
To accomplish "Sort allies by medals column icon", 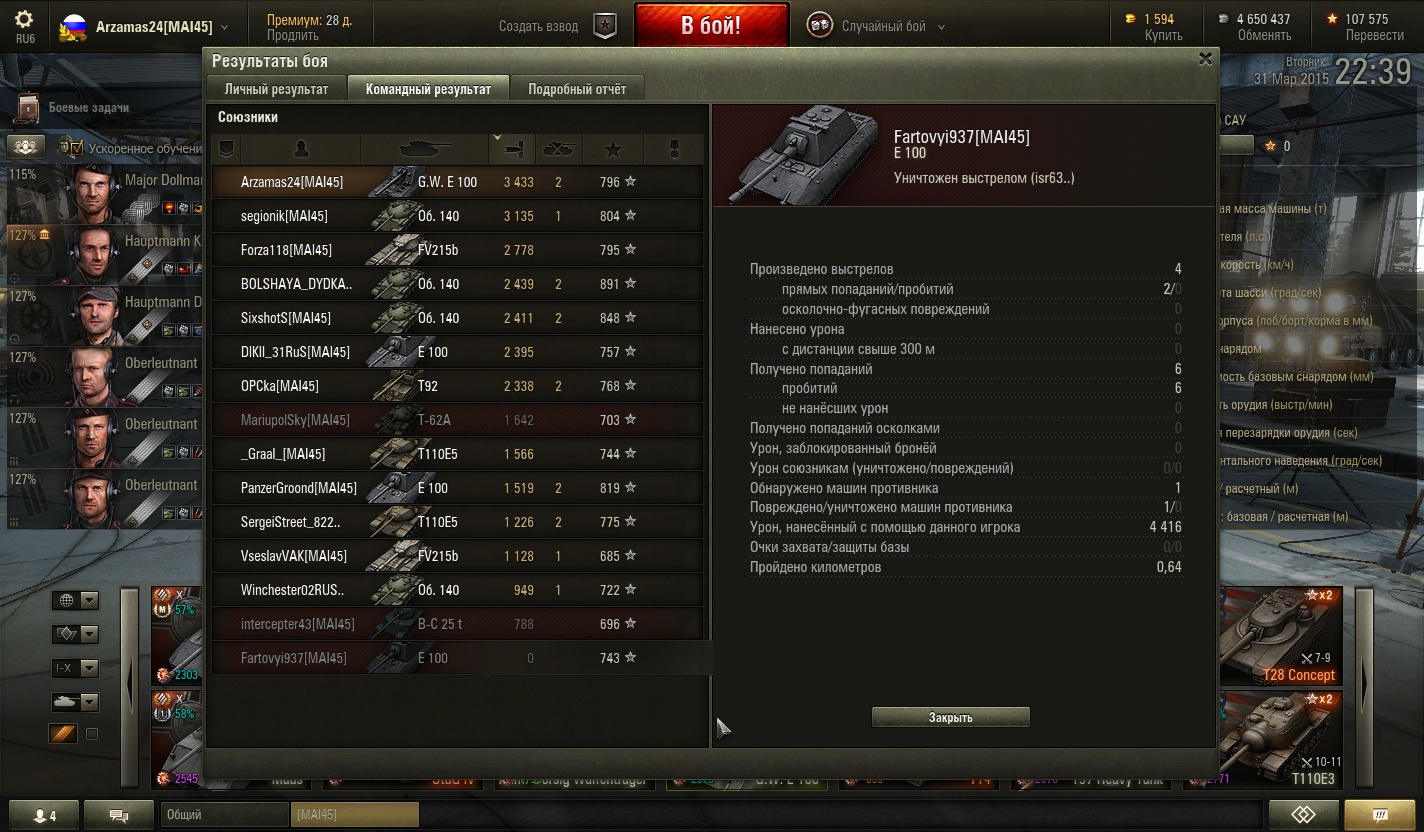I will point(675,149).
